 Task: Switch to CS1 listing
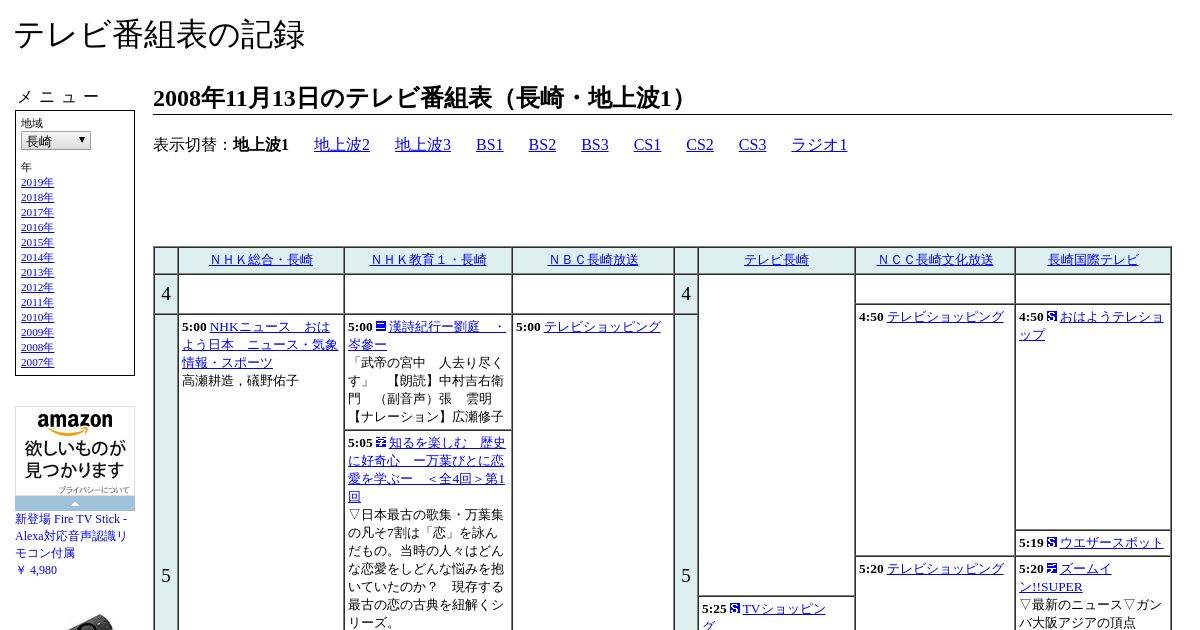tap(647, 145)
